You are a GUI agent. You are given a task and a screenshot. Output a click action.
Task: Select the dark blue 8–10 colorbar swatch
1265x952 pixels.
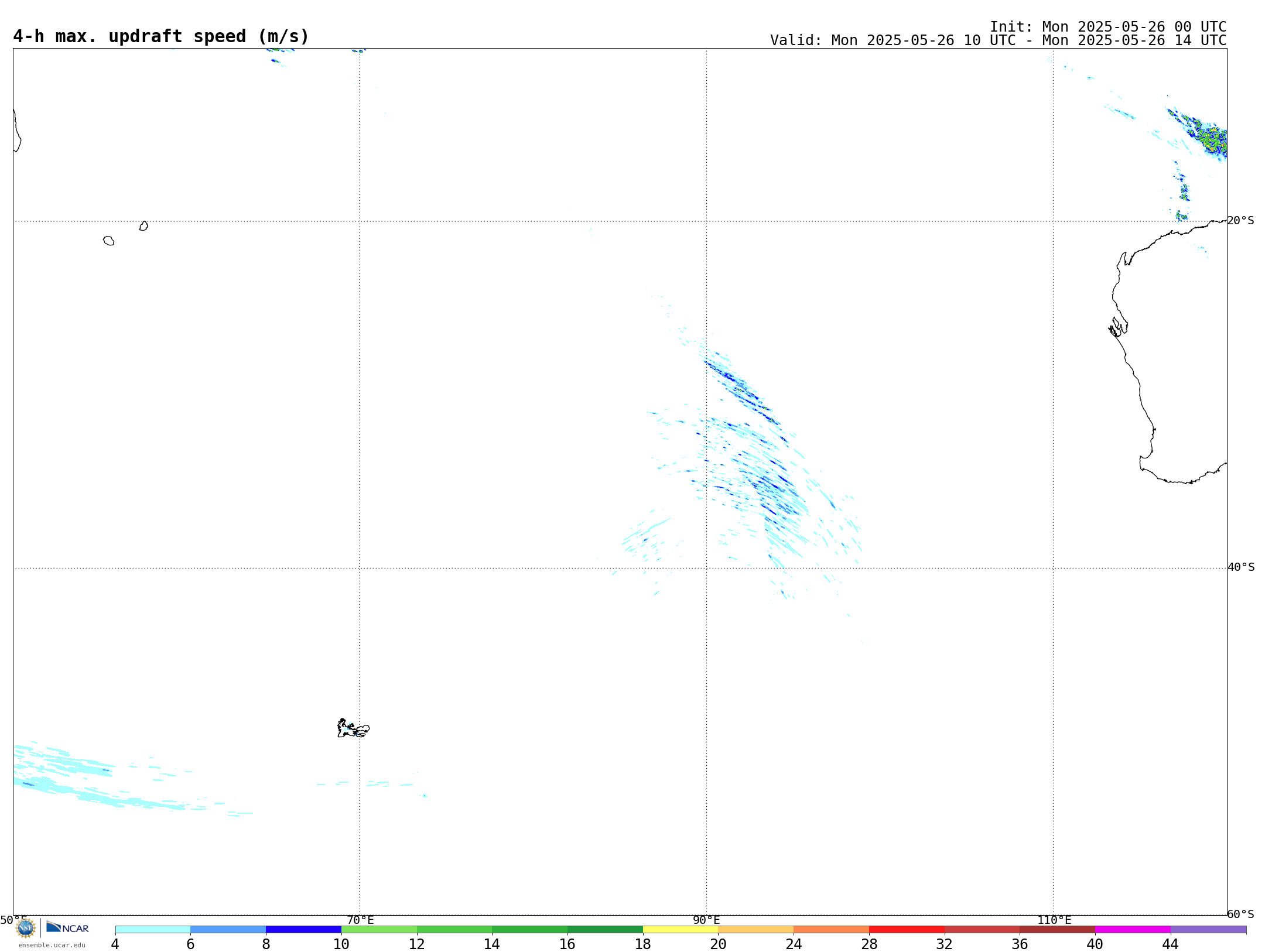(303, 930)
